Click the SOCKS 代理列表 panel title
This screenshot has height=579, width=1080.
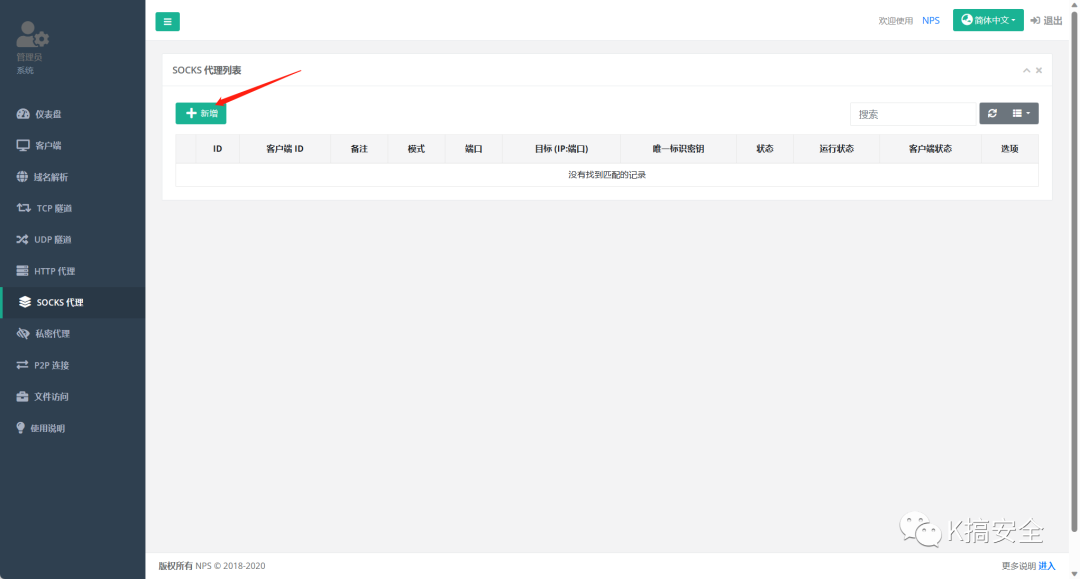click(x=207, y=70)
